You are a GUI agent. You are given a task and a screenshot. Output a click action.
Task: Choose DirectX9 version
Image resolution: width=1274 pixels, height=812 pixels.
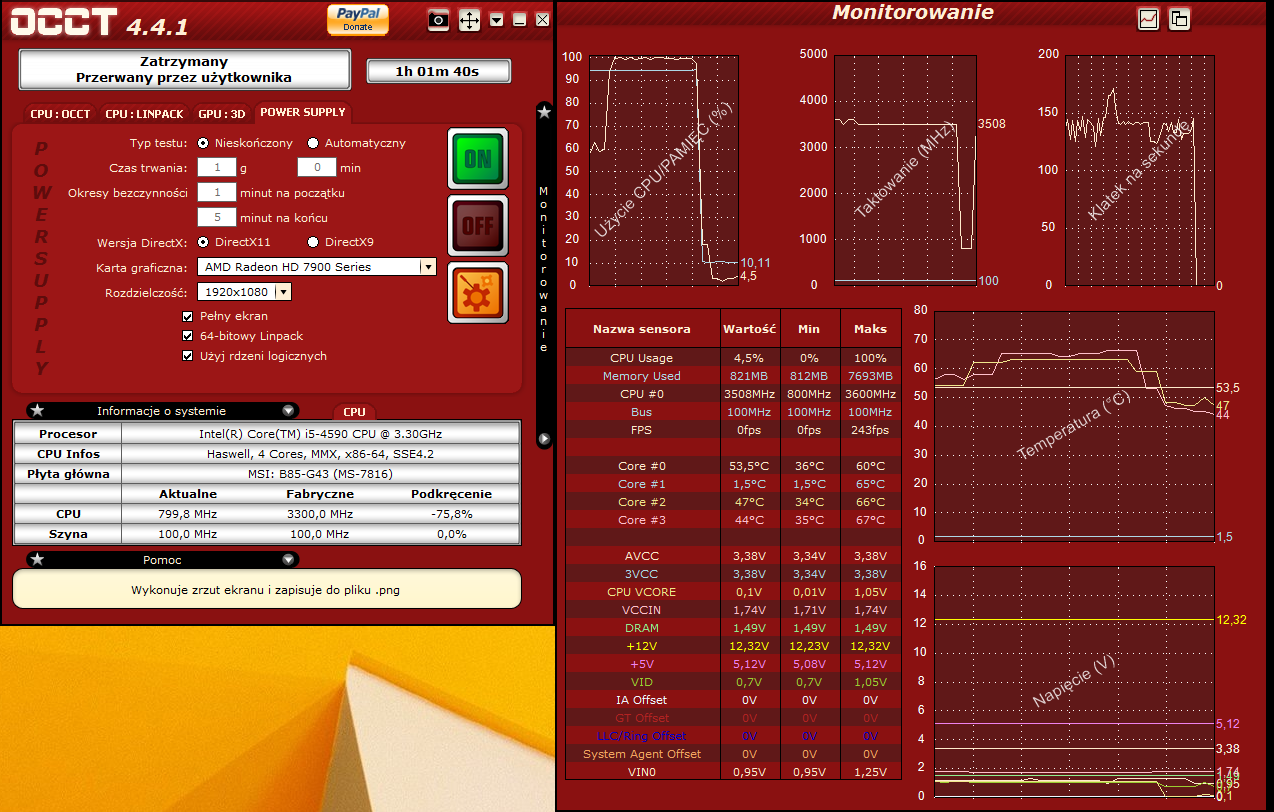click(313, 242)
